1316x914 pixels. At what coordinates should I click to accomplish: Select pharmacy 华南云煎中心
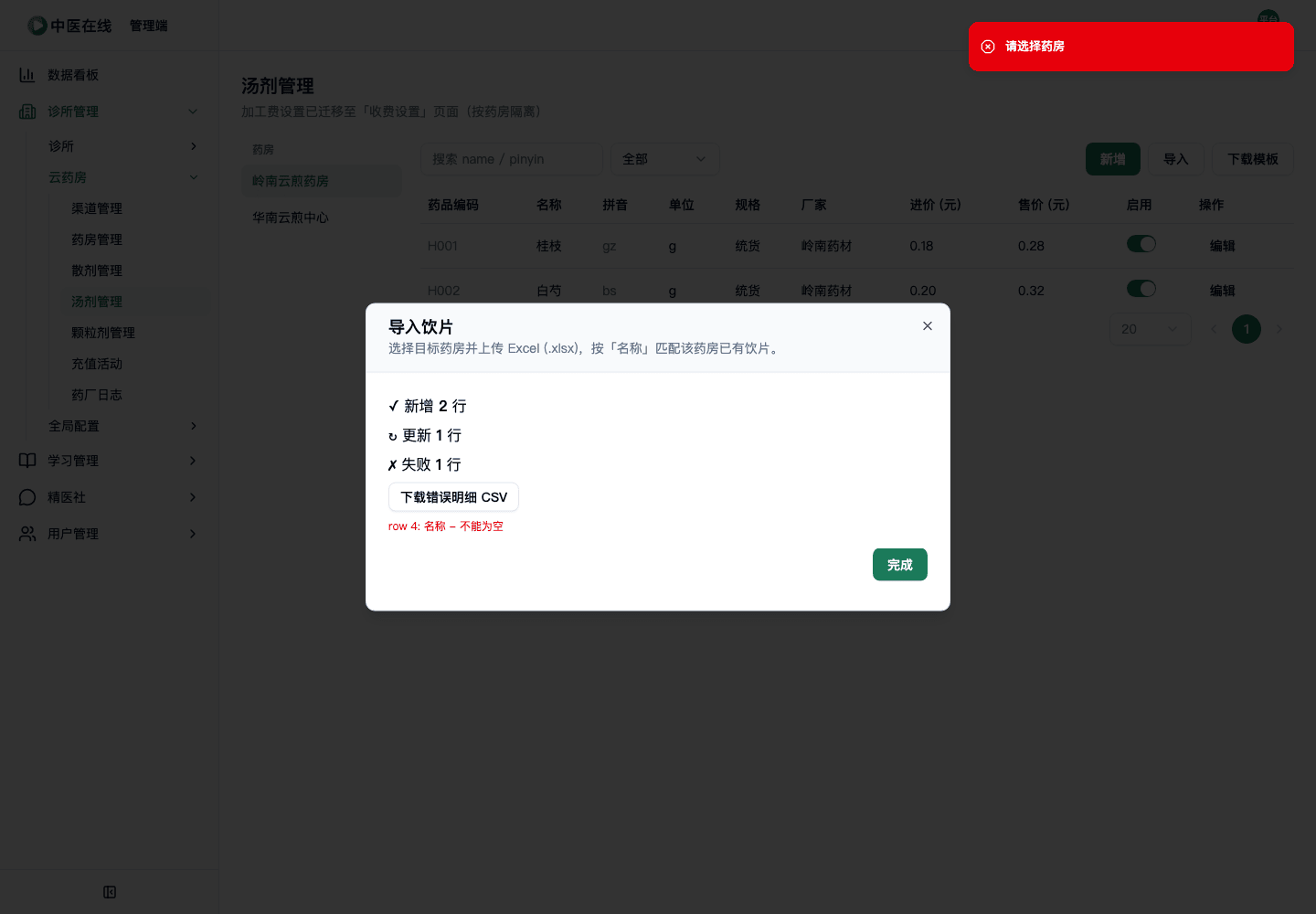(322, 218)
